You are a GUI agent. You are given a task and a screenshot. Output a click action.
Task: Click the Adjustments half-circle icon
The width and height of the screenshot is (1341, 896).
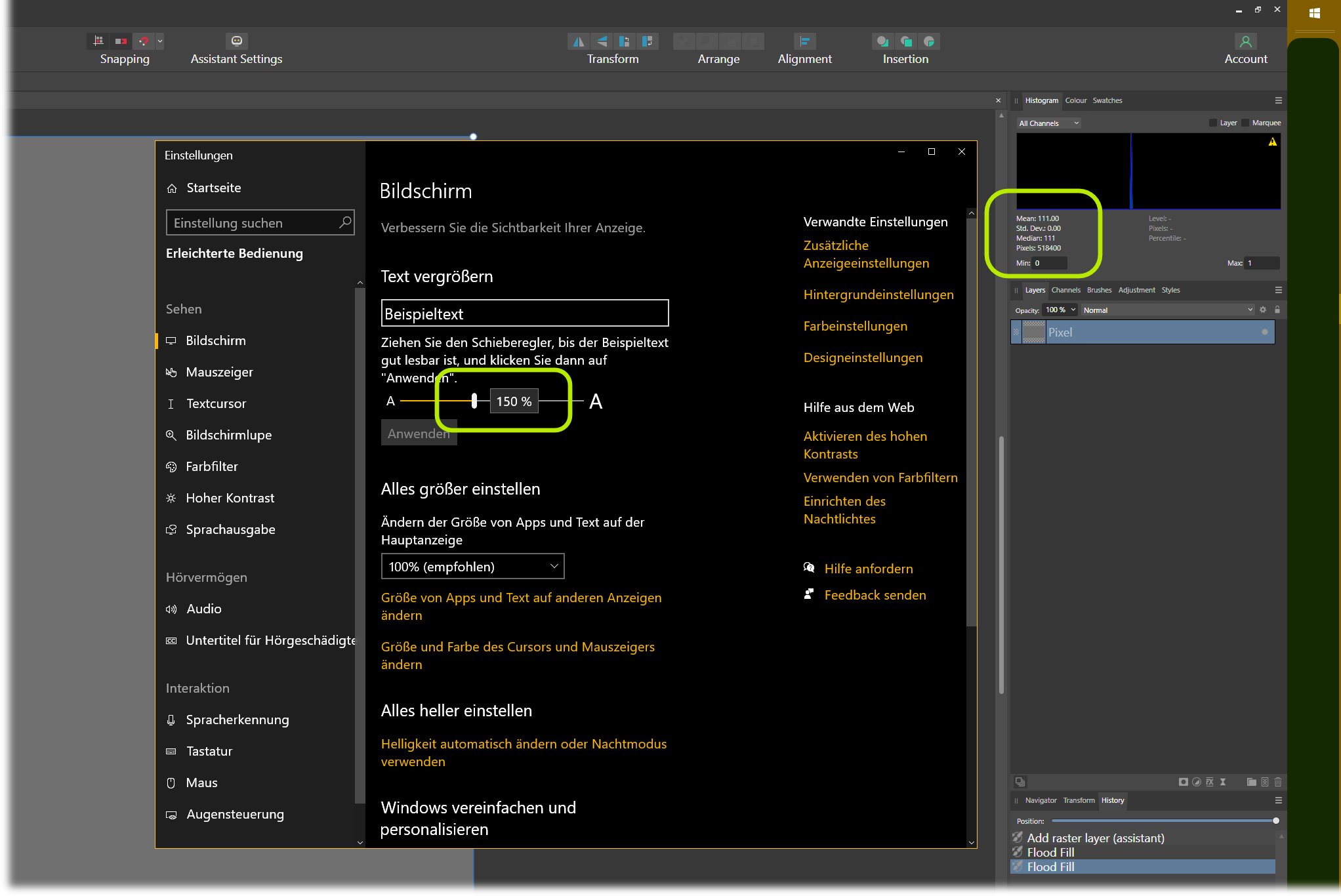[1197, 782]
